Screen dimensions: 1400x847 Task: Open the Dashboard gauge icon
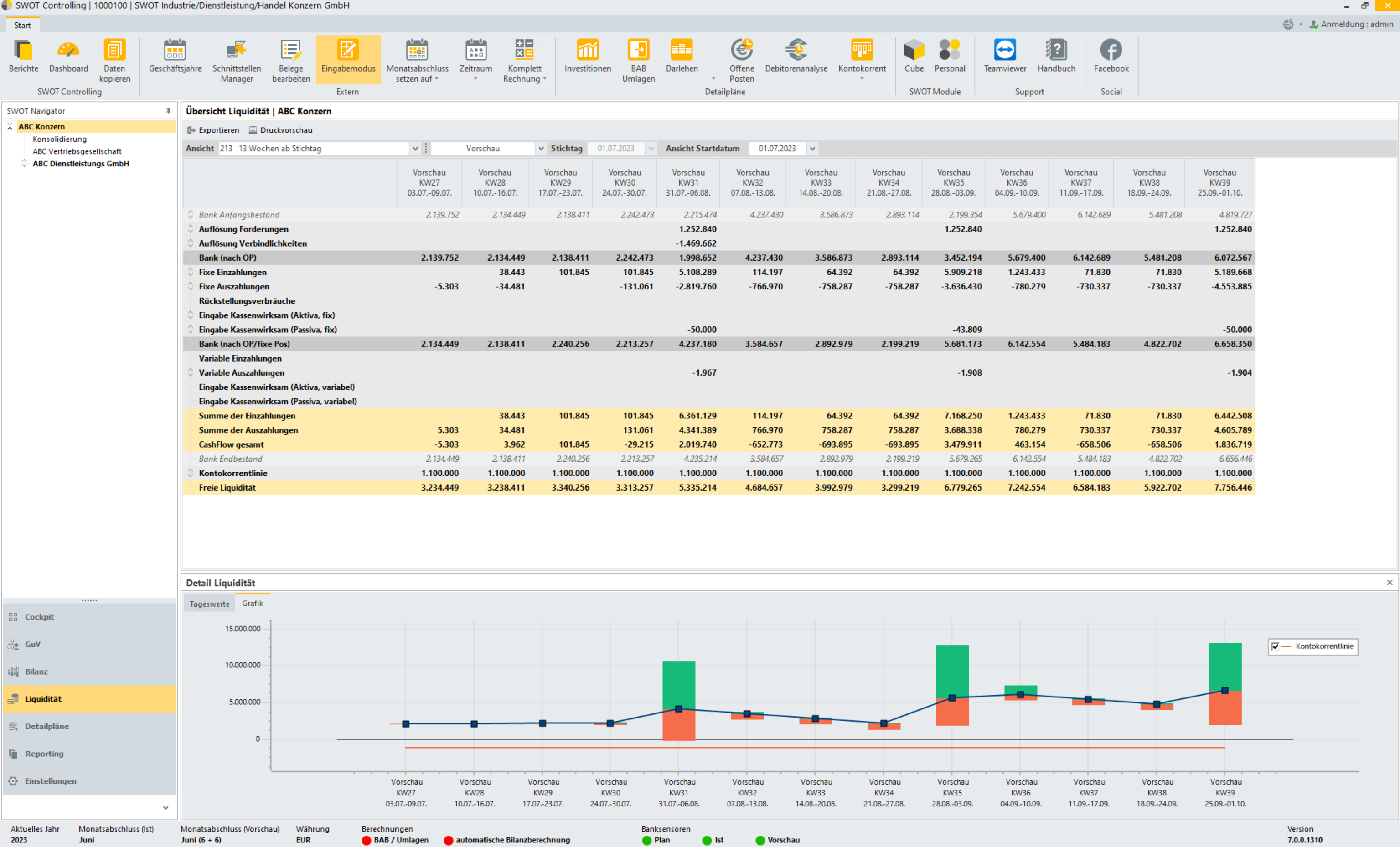[68, 51]
